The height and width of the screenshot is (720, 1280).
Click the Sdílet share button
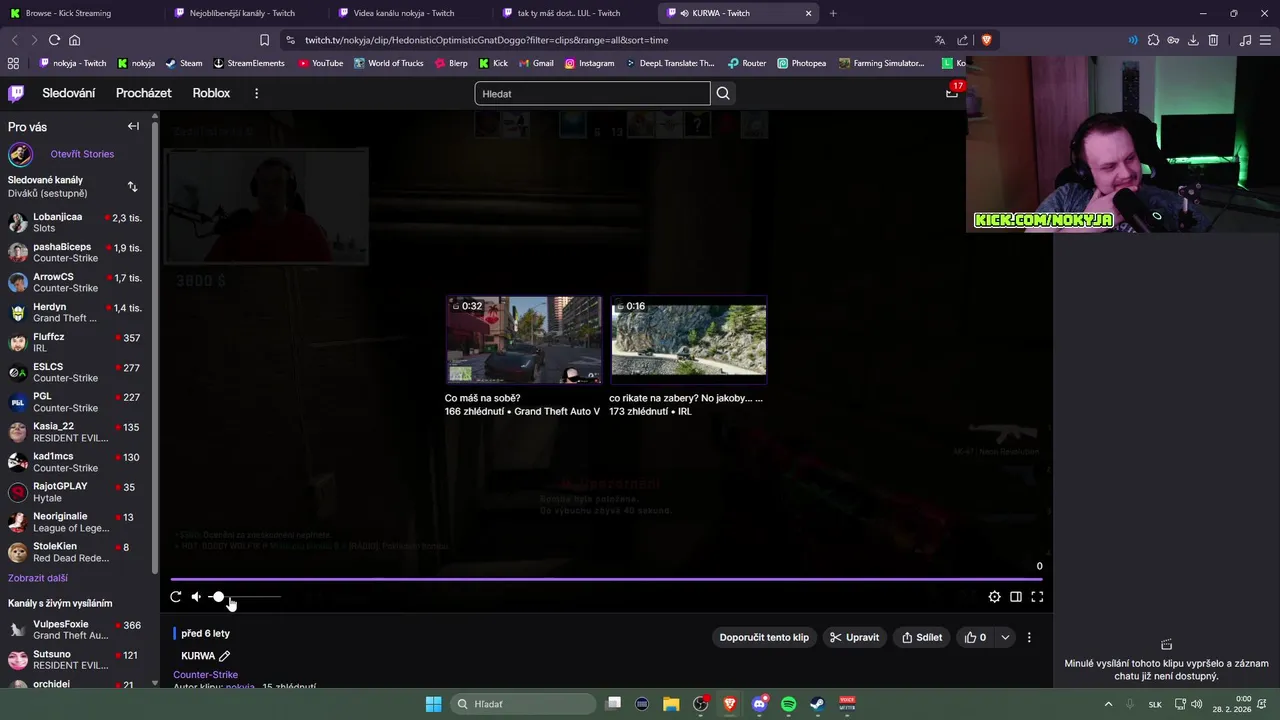[921, 637]
